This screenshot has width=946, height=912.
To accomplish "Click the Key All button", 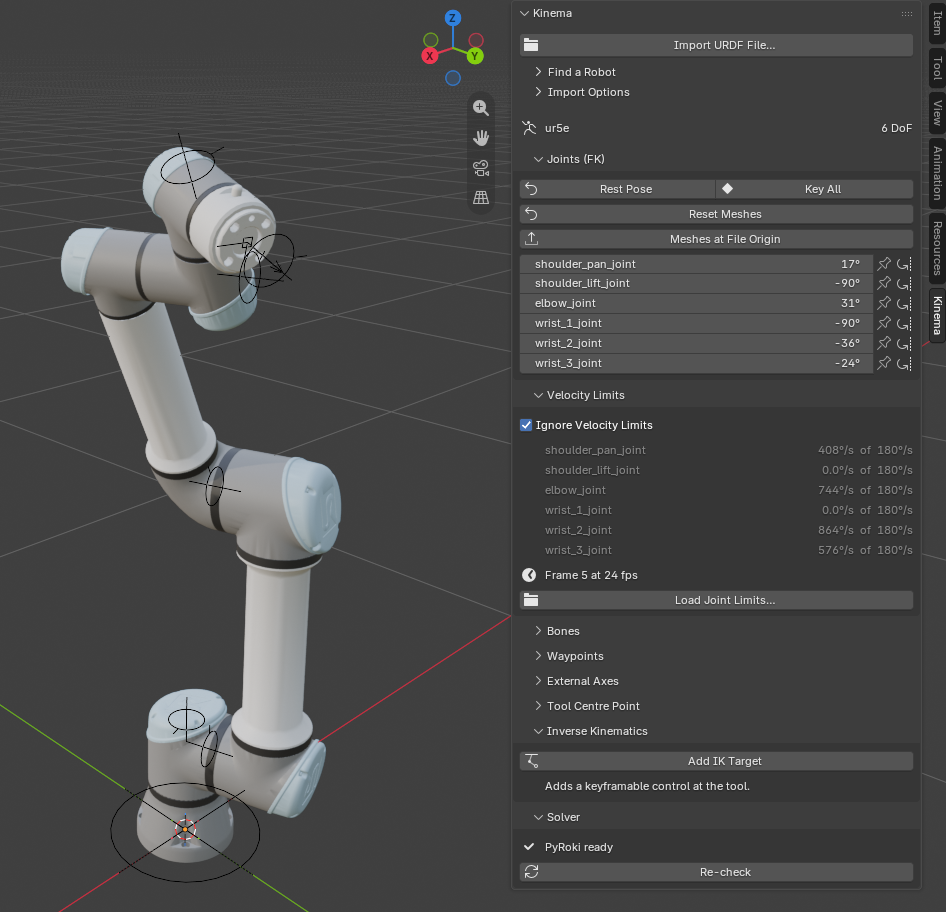I will coord(814,189).
